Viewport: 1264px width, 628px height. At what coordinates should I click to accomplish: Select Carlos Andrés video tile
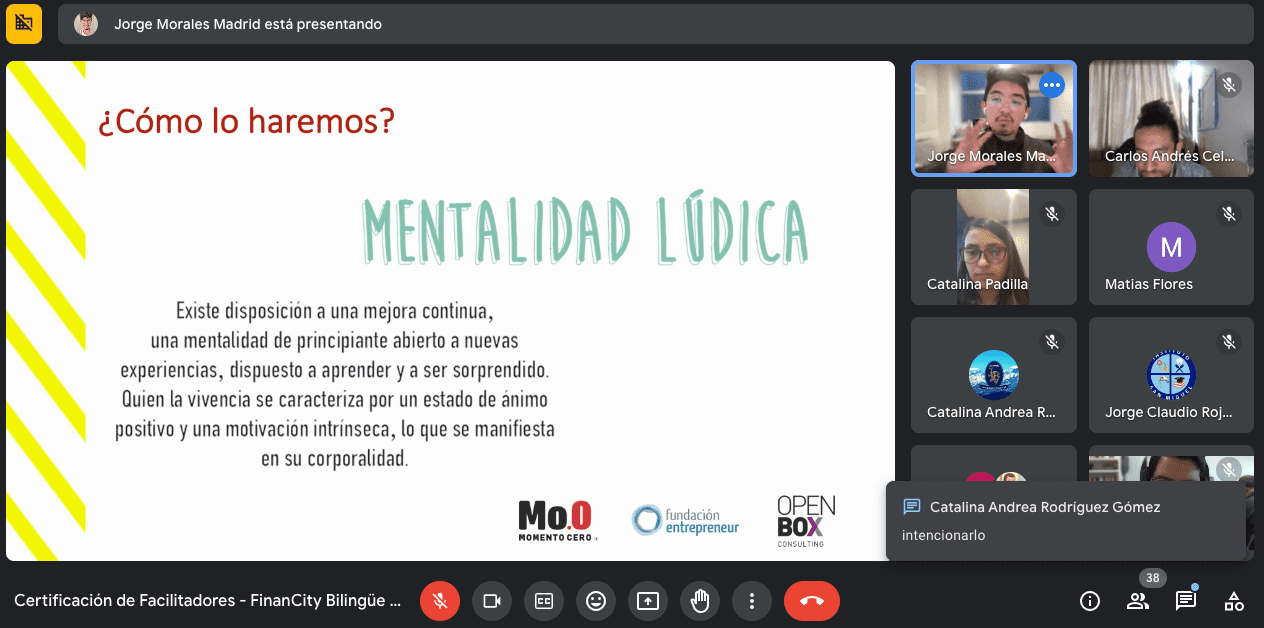click(1171, 119)
